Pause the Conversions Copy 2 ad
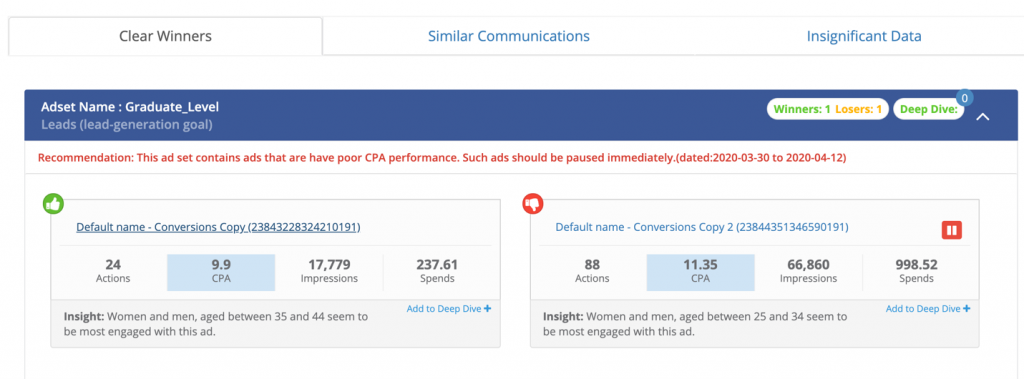Image resolution: width=1024 pixels, height=379 pixels. pyautogui.click(x=952, y=230)
